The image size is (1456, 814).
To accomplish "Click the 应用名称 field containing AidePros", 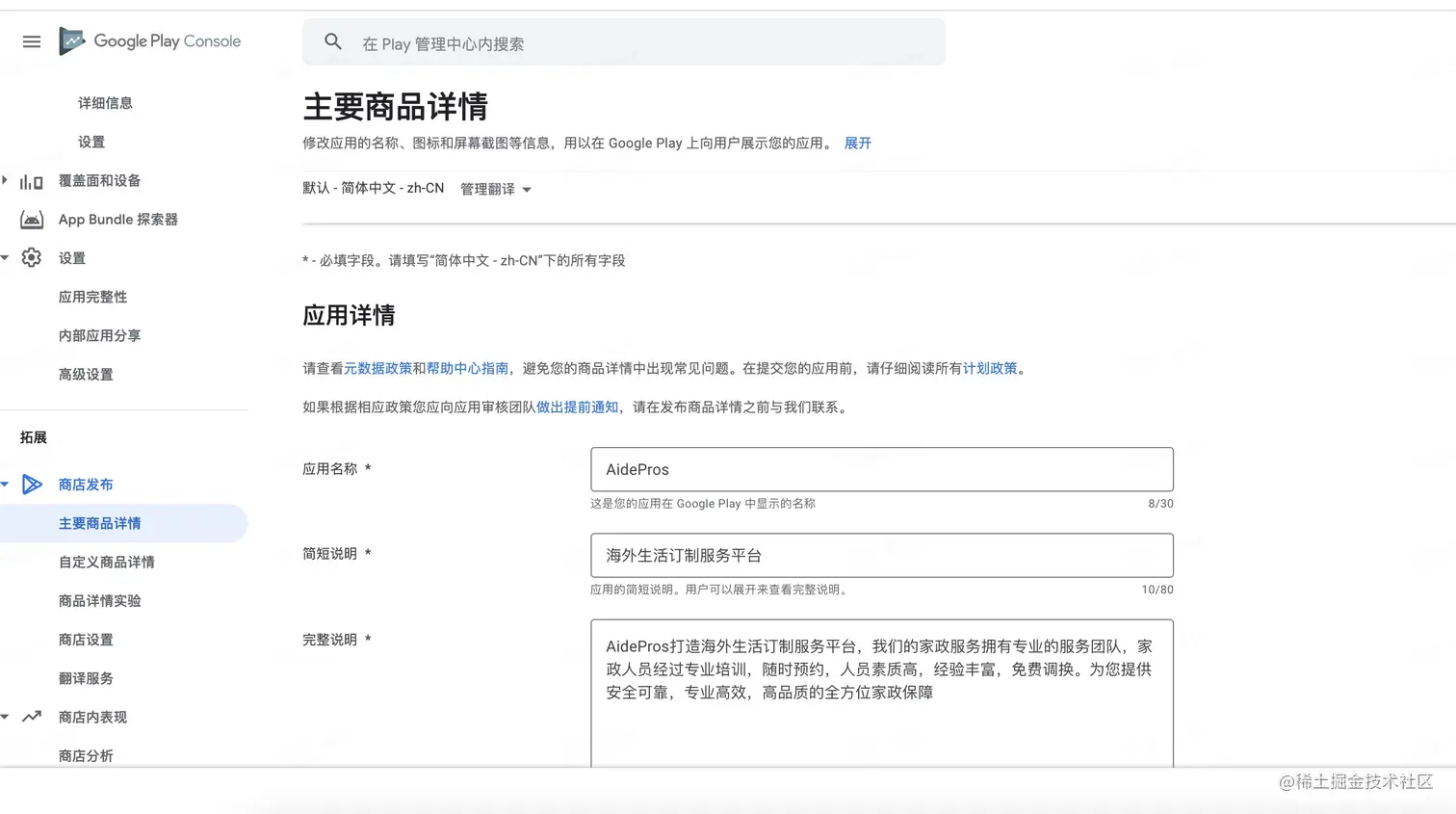I will coord(882,469).
